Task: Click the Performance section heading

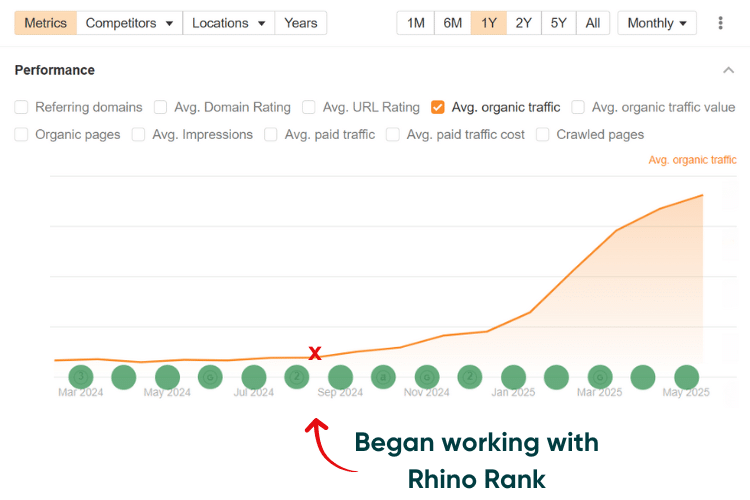Action: (x=55, y=70)
